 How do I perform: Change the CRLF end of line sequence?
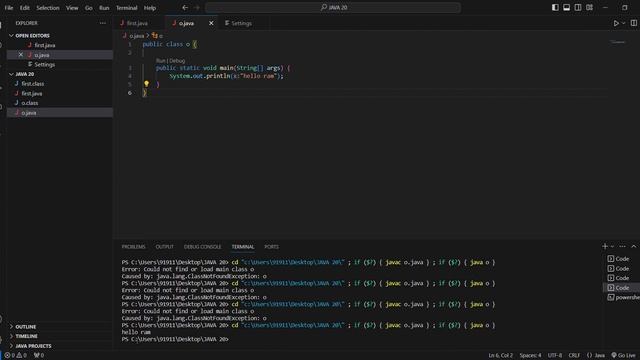click(x=574, y=356)
